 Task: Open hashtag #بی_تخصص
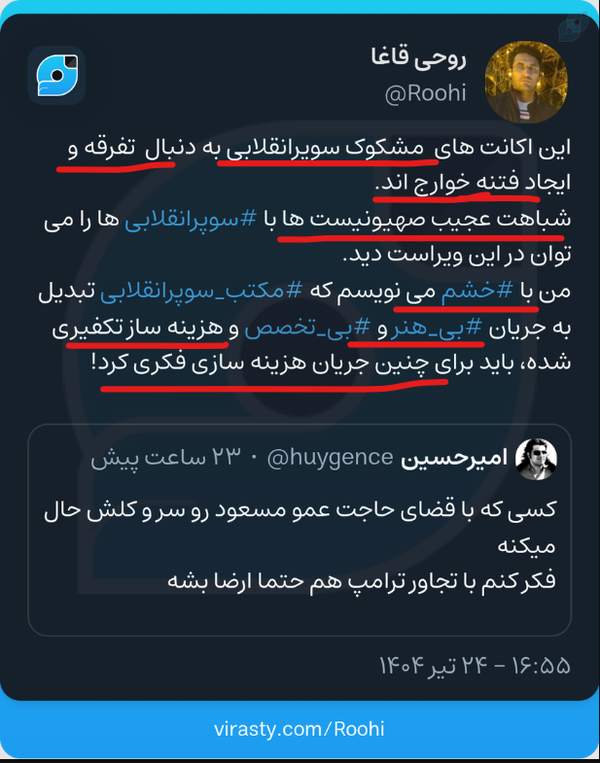(307, 327)
